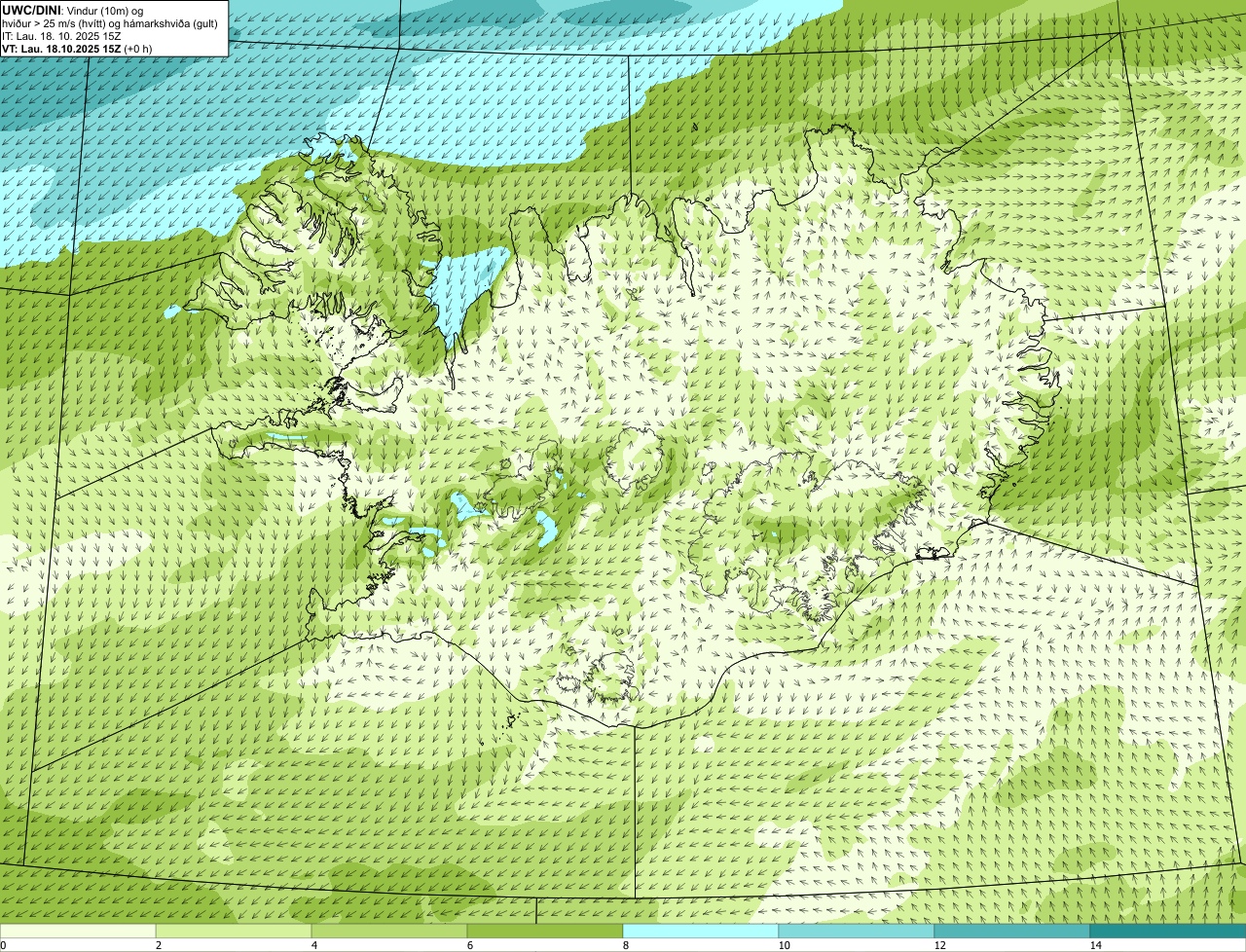Click the 'IT: Lau. 18. 10. 2025 15Z' line
1246x952 pixels.
pos(61,35)
